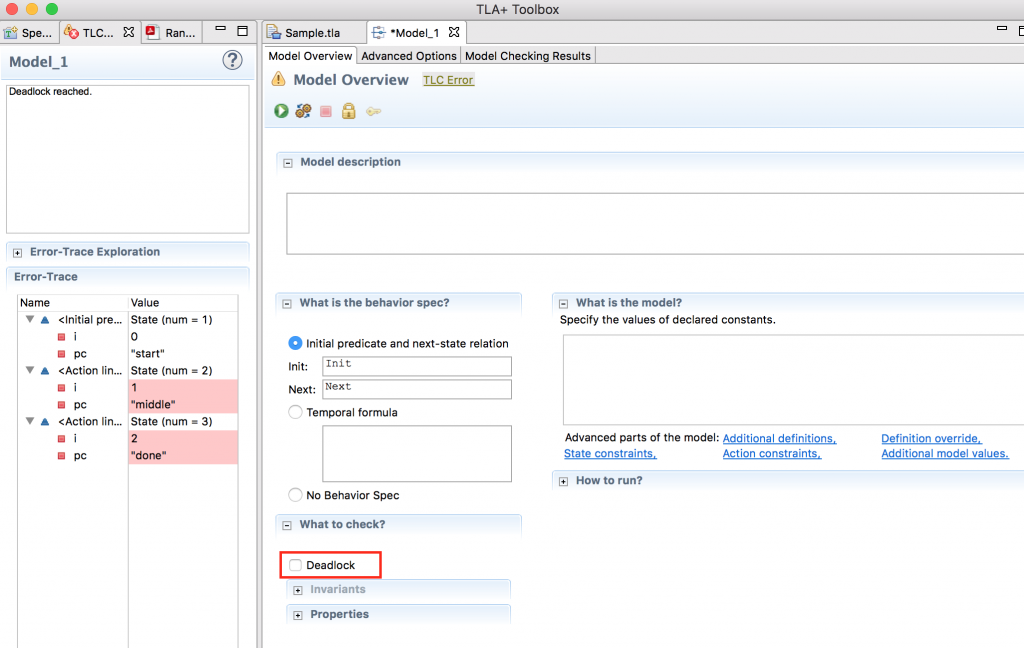1024x648 pixels.
Task: Close the *Model_1 editor tab
Action: (454, 32)
